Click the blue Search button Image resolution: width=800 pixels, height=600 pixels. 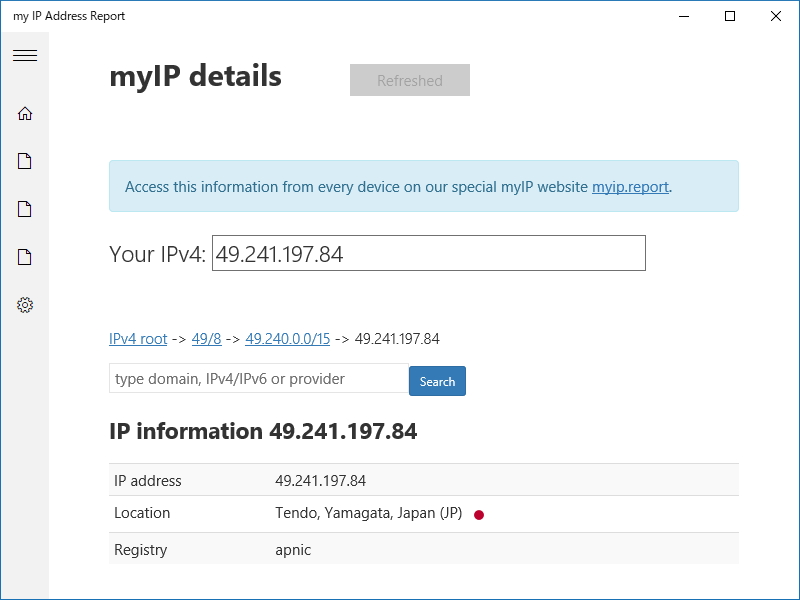pyautogui.click(x=437, y=381)
